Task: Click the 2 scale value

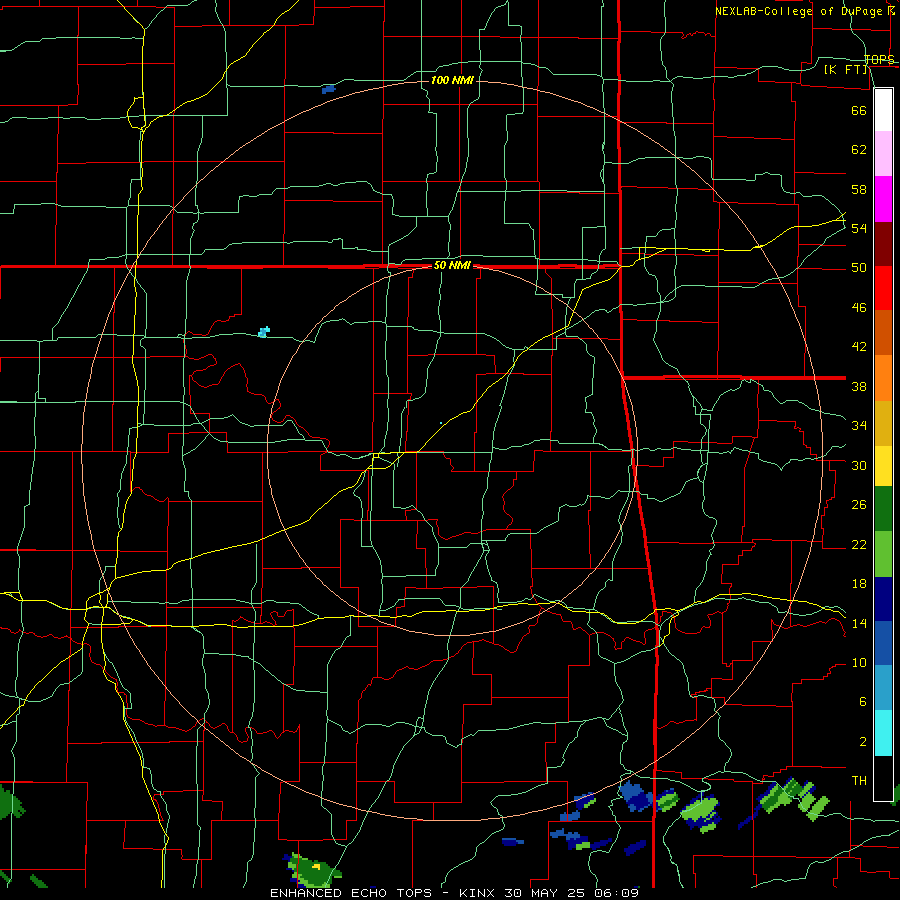Action: [x=862, y=742]
